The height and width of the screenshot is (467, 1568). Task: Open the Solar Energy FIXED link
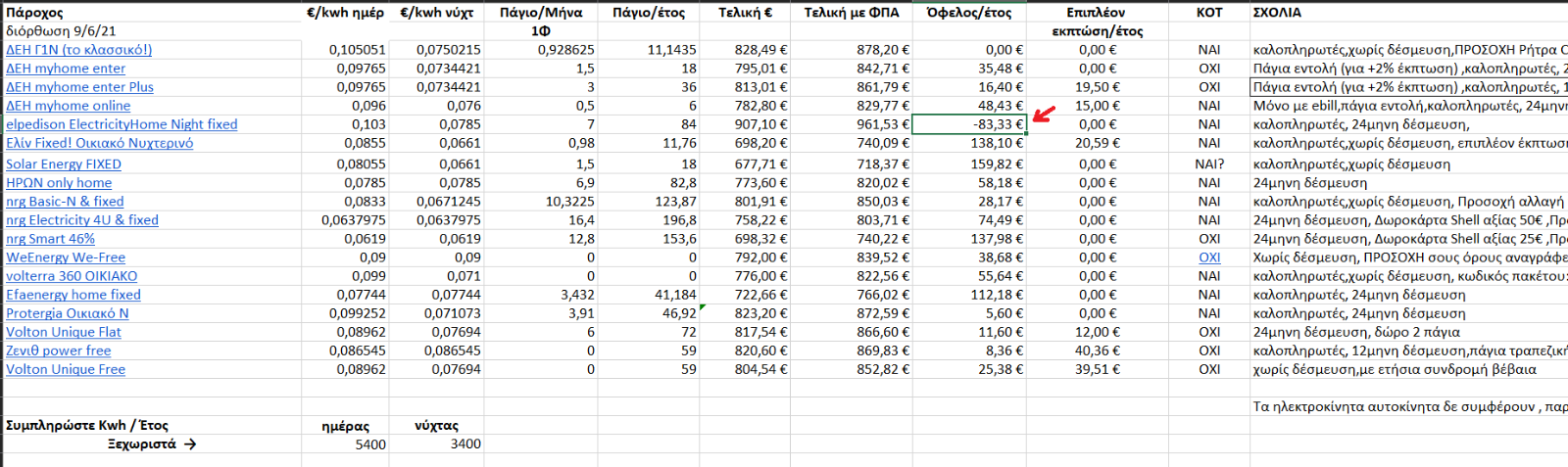pos(64,164)
